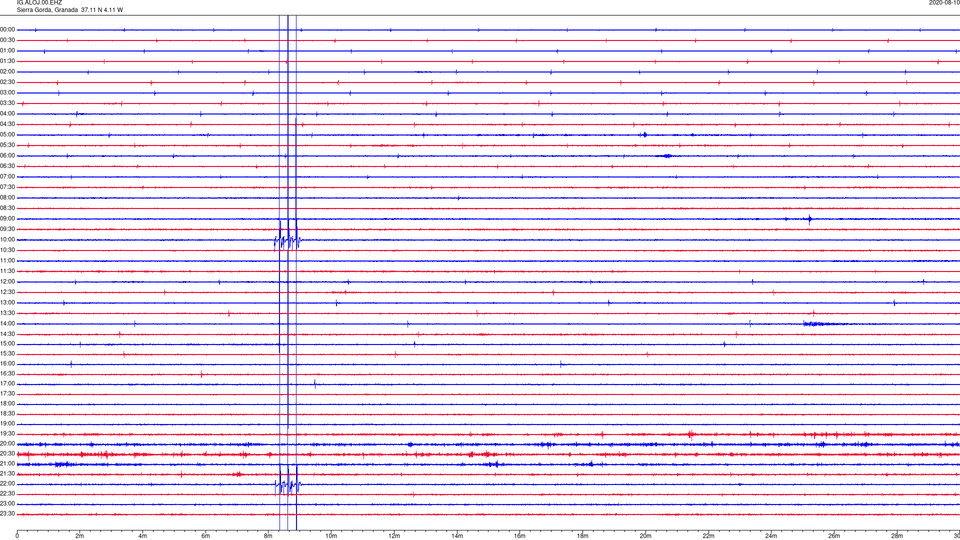Click the 28m tick label on time axis
The image size is (960, 540).
point(896,536)
